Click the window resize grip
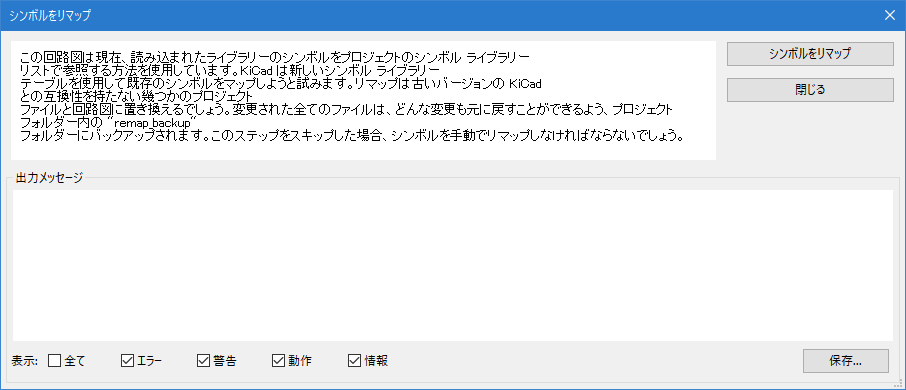906x390 pixels. [x=901, y=385]
